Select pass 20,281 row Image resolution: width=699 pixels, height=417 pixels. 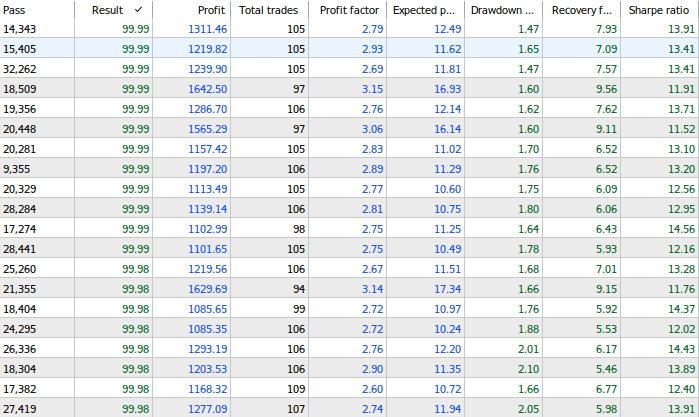[x=350, y=149]
